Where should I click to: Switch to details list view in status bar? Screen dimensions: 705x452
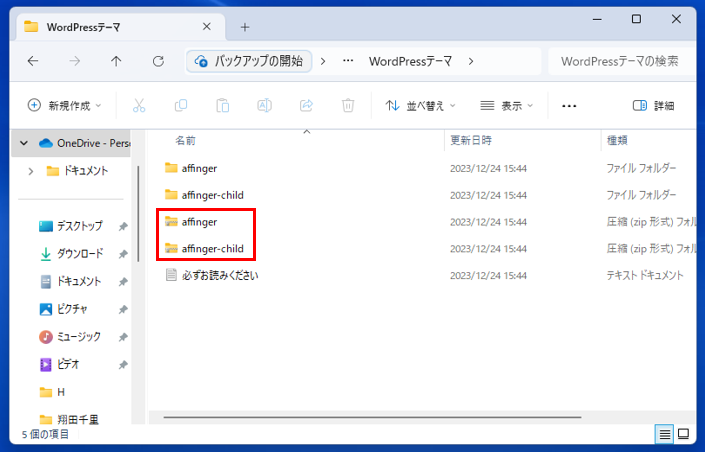tap(664, 434)
